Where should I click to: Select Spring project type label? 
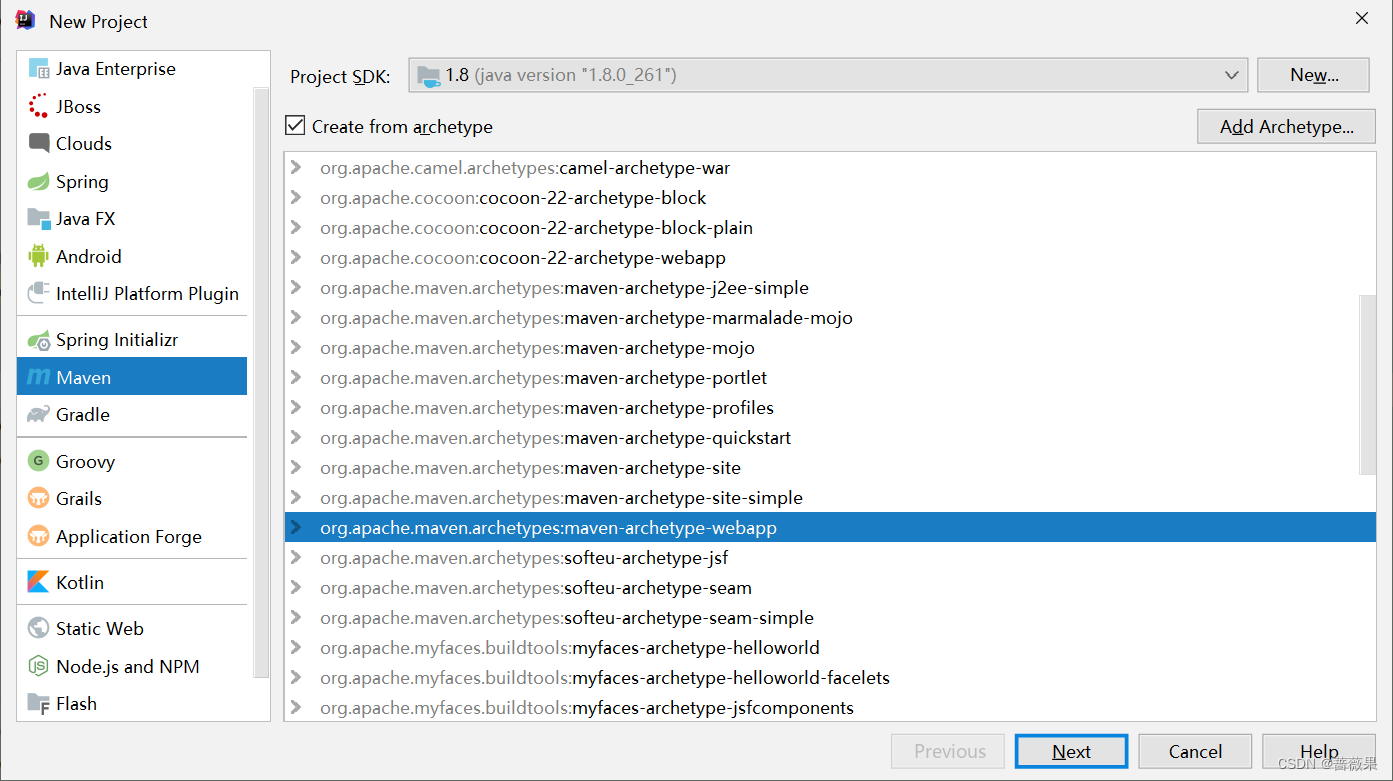point(82,182)
